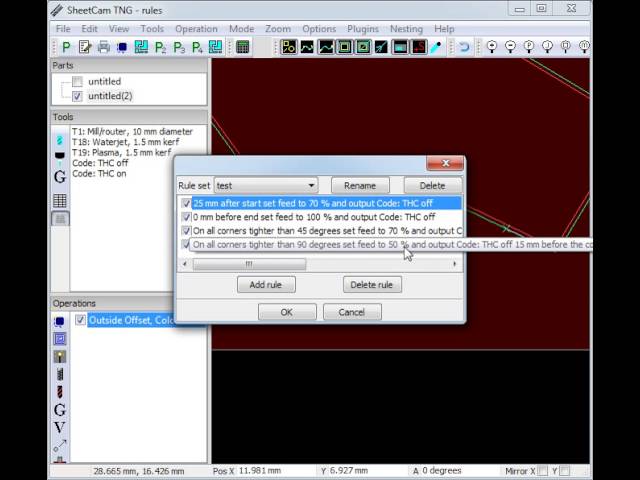Click the grid table icon in Tools sidebar
The height and width of the screenshot is (480, 640).
pos(60,200)
